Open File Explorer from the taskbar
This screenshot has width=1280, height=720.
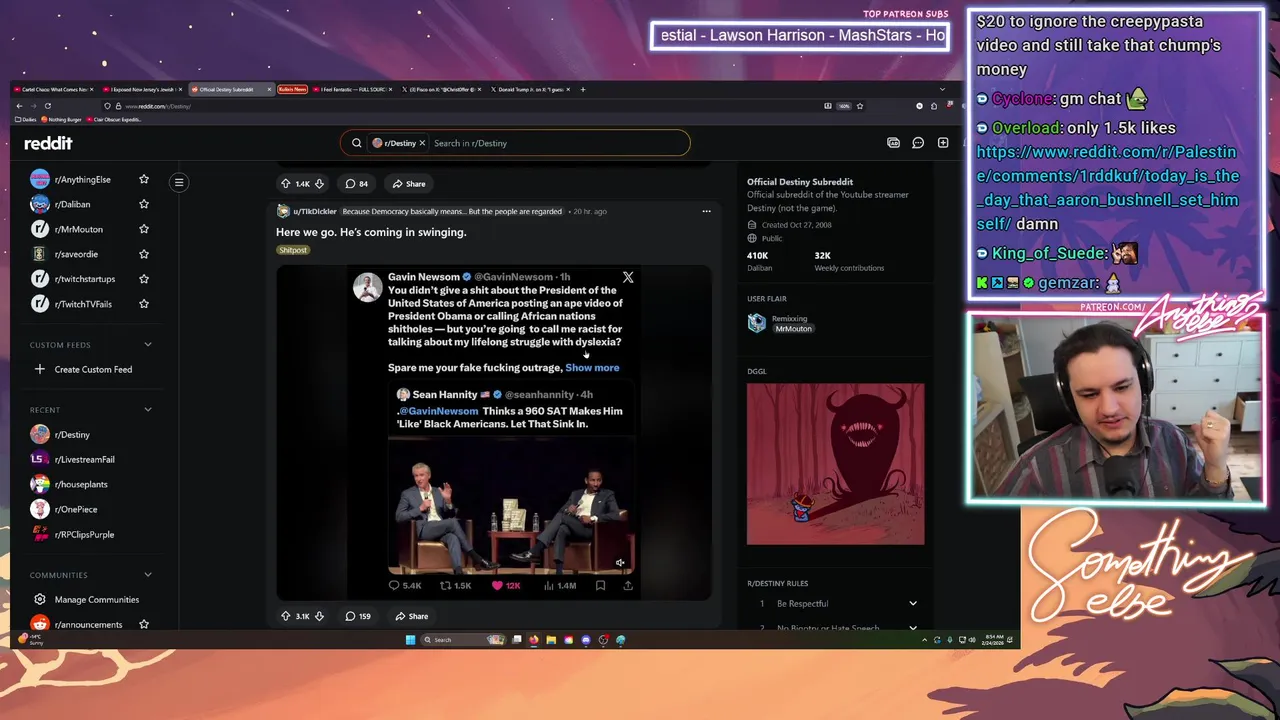pyautogui.click(x=551, y=640)
